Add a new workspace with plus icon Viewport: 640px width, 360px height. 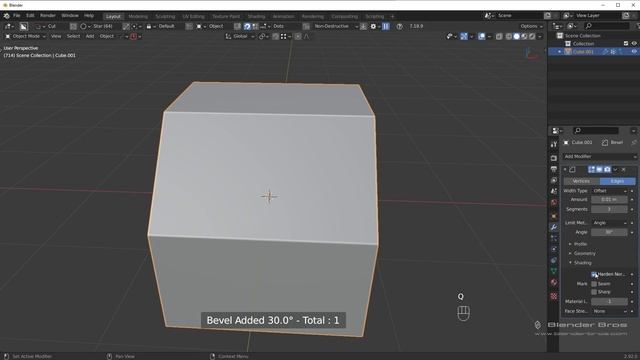[392, 16]
